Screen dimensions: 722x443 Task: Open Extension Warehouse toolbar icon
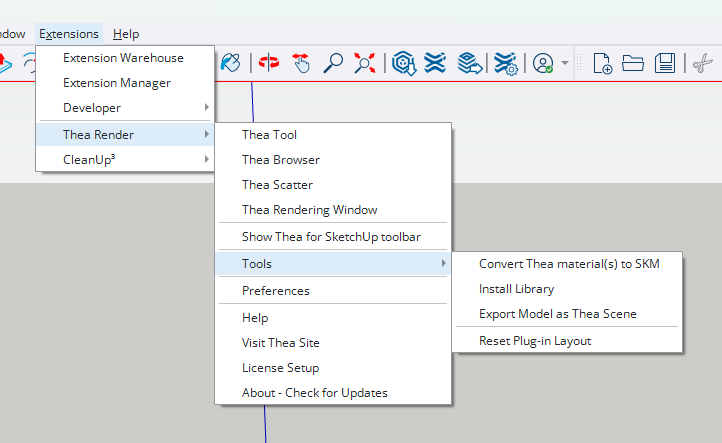435,63
